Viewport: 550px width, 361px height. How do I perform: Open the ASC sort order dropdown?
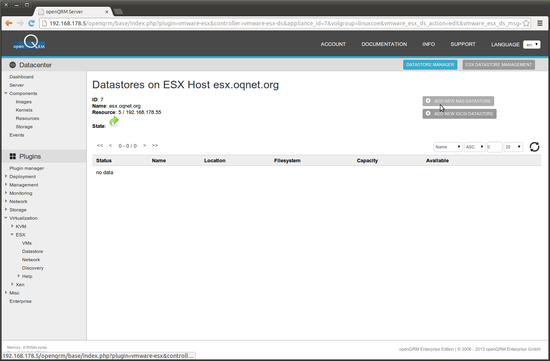475,147
